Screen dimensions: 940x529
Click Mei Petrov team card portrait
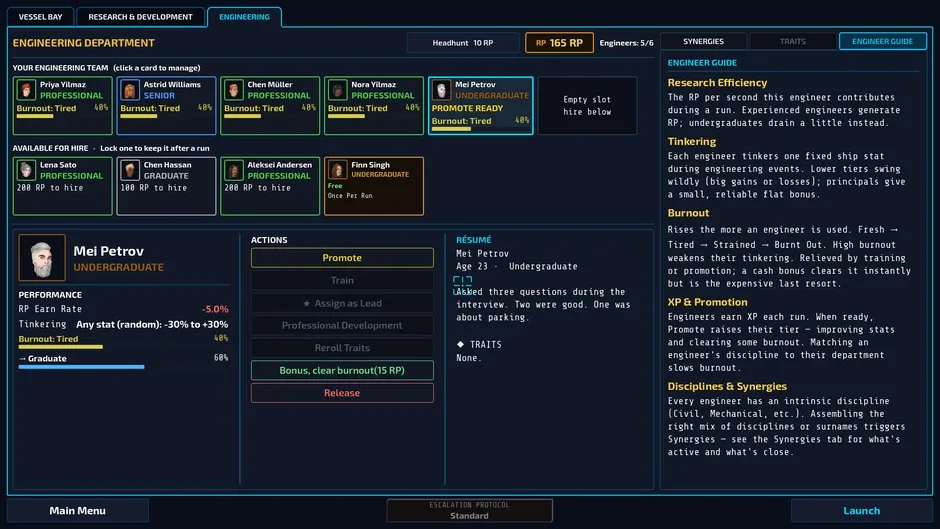441,90
